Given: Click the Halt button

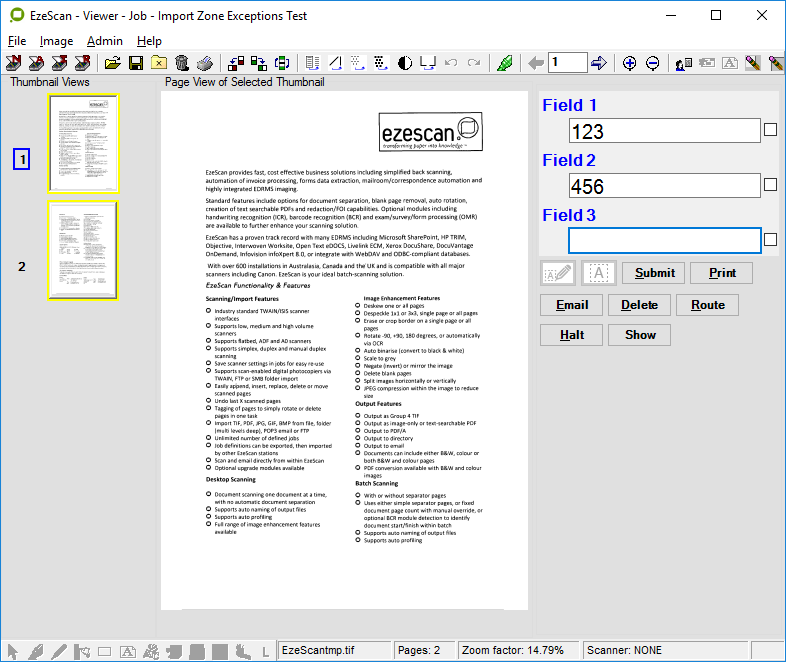Looking at the screenshot, I should pos(572,335).
